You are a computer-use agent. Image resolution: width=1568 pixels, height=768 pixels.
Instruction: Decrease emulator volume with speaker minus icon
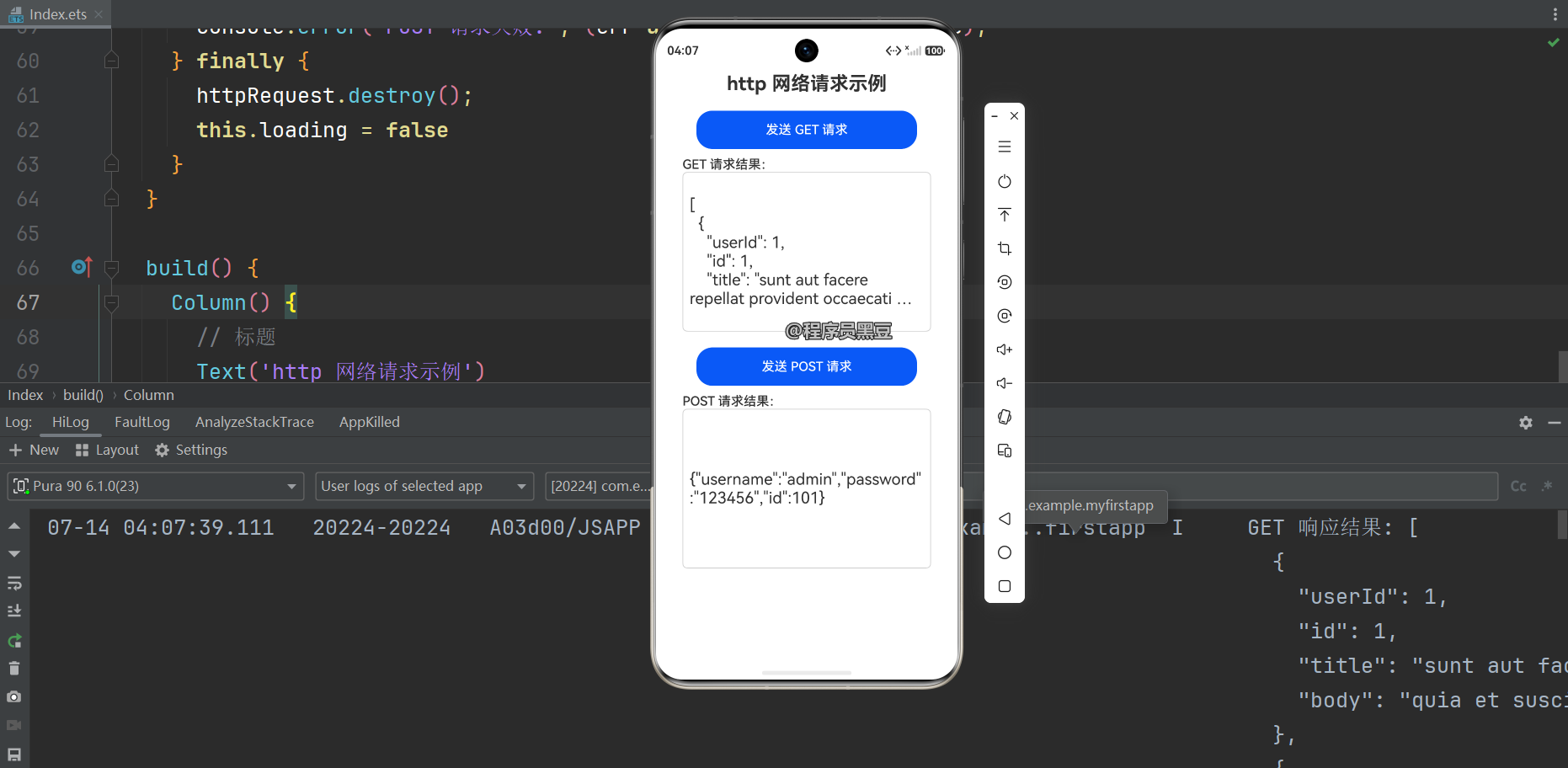click(1005, 383)
